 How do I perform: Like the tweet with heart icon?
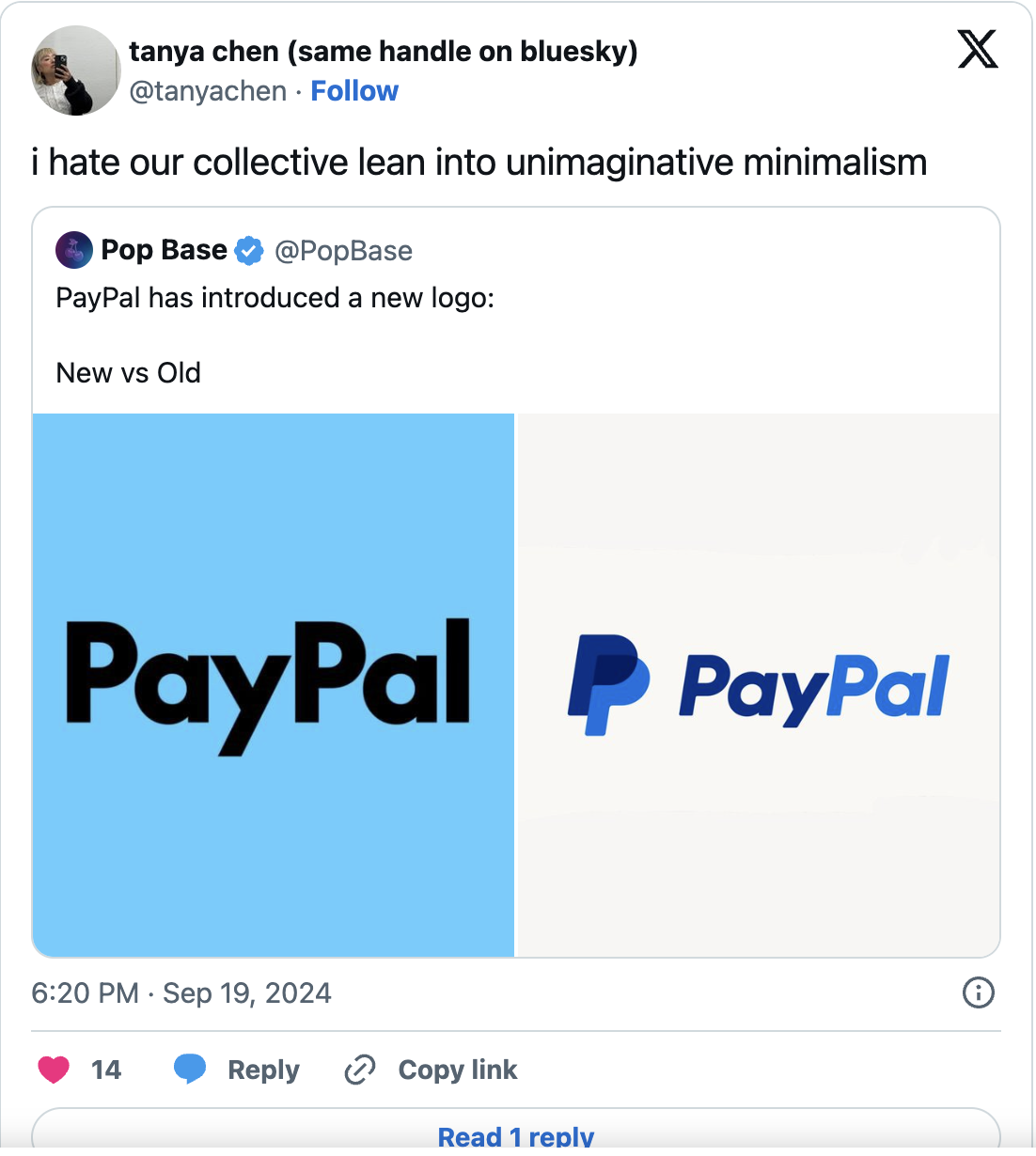tap(54, 1070)
